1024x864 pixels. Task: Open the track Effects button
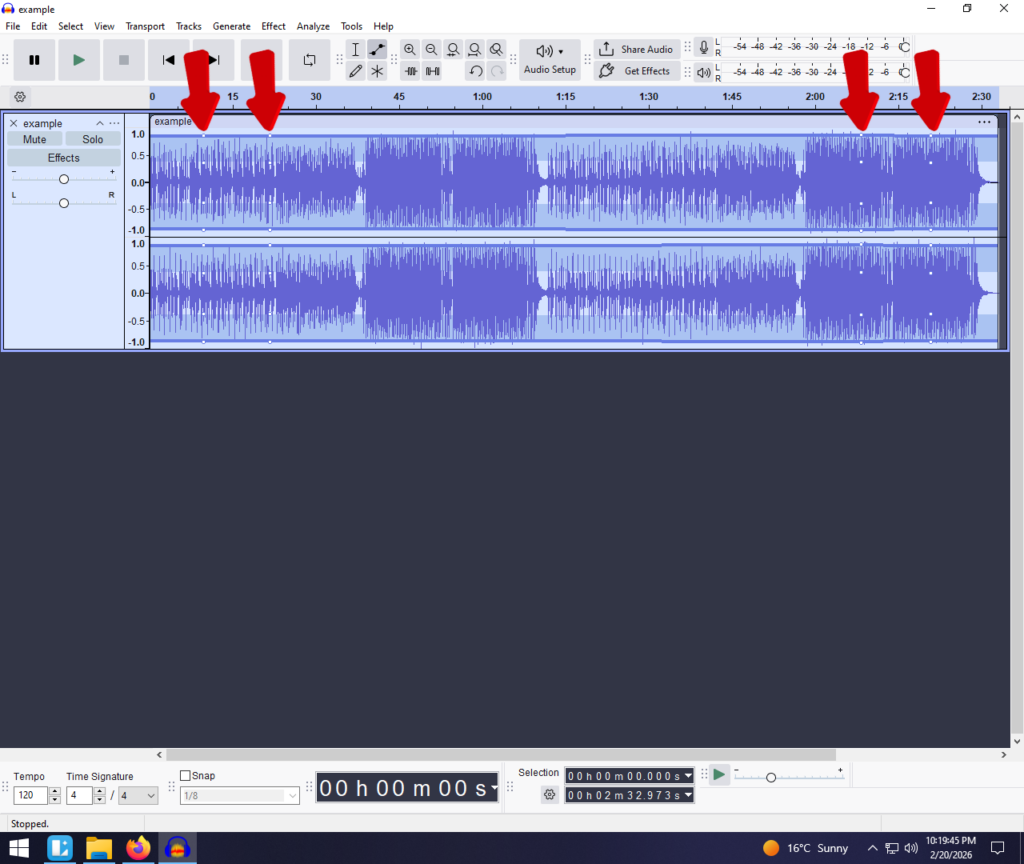click(63, 158)
